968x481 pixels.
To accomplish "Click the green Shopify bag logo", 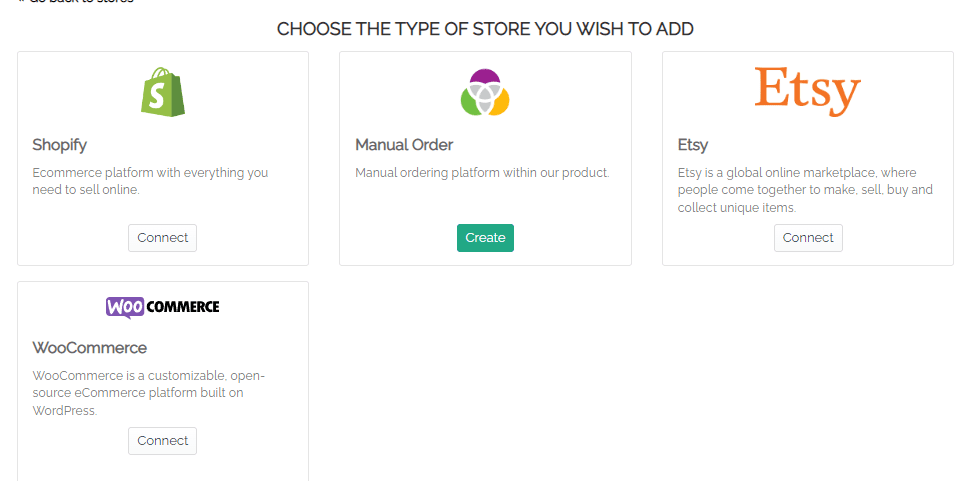I will (163, 92).
